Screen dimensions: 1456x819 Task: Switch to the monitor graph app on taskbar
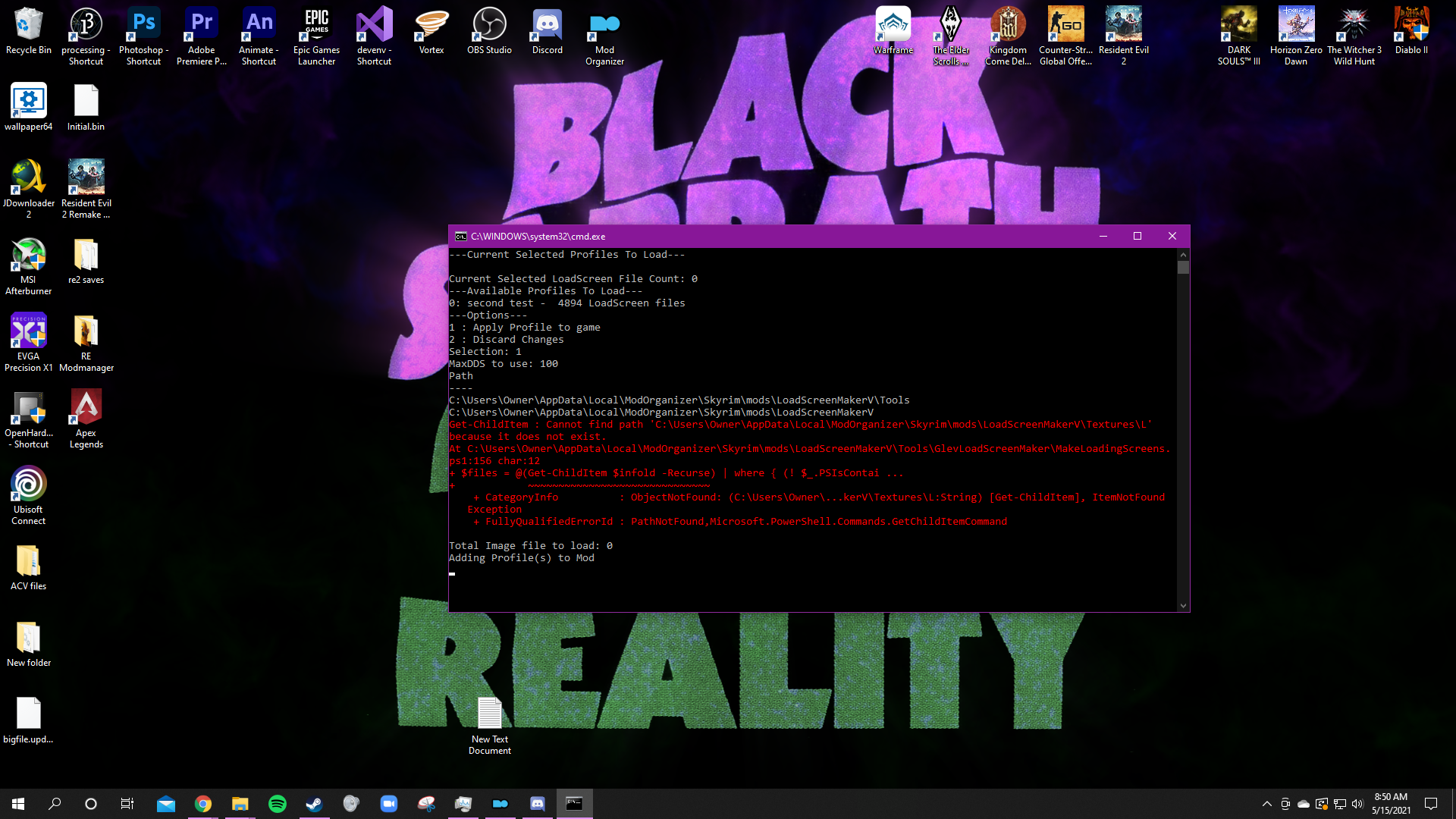click(463, 804)
